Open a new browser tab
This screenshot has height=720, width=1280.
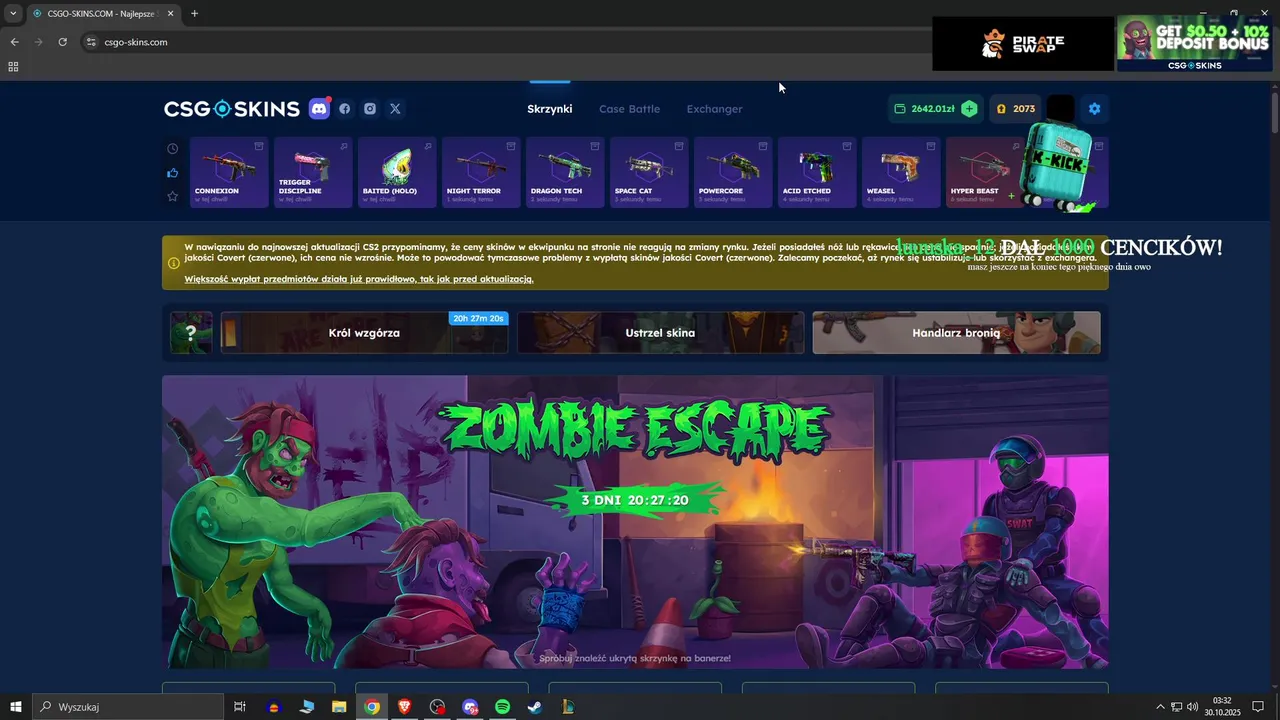194,14
